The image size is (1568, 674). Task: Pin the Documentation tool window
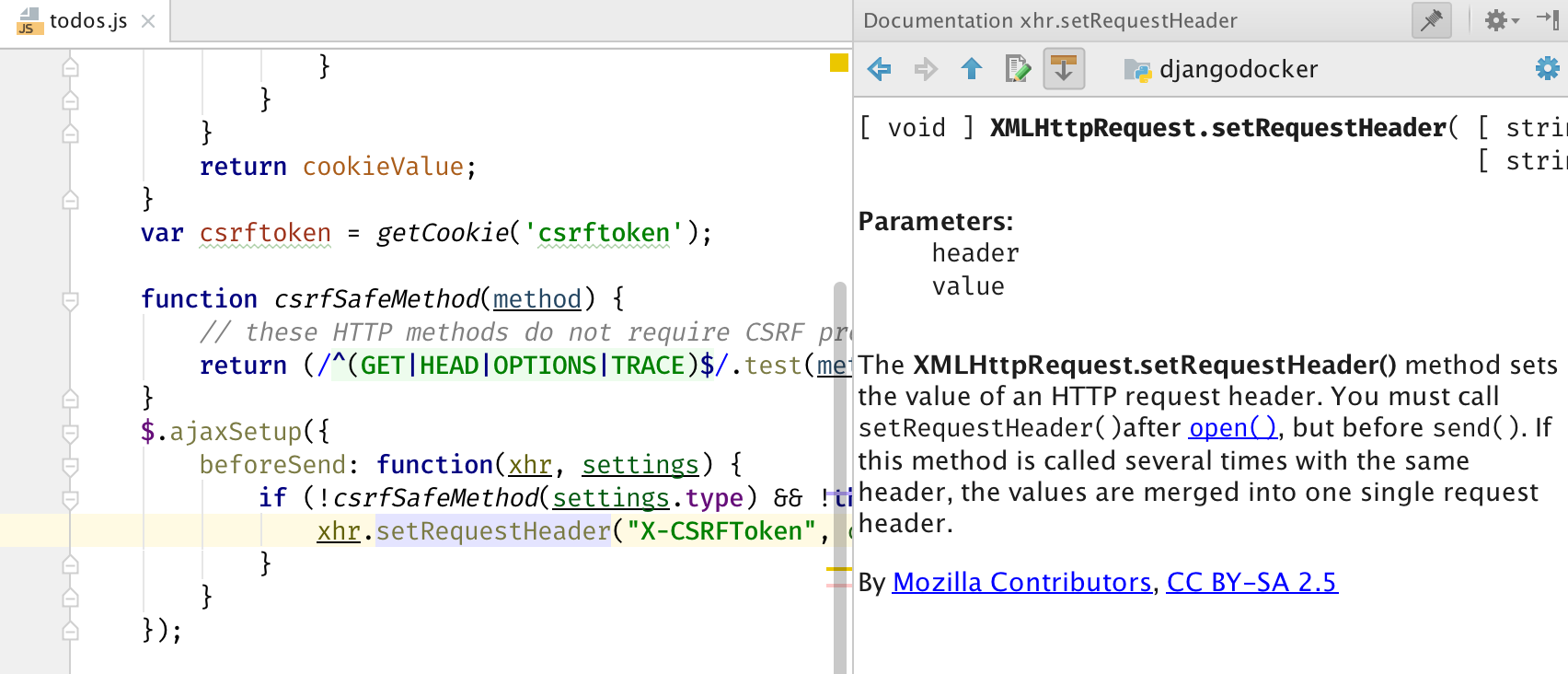point(1432,20)
